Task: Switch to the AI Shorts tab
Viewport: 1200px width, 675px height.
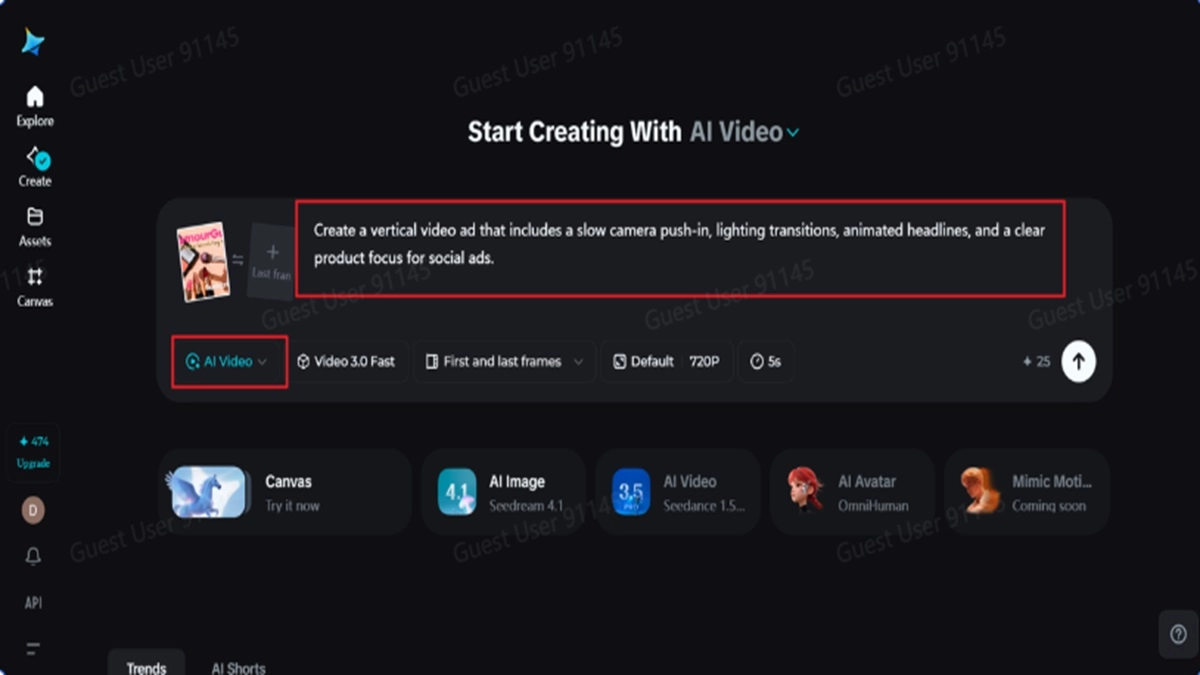Action: [238, 667]
